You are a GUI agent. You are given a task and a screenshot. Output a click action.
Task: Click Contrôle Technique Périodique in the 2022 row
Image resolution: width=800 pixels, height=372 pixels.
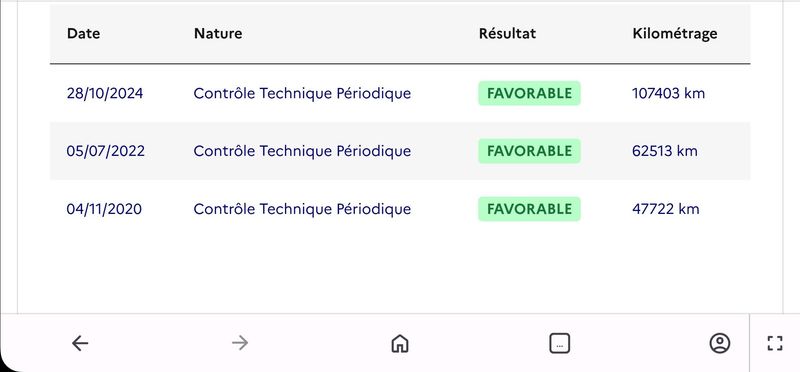pos(302,151)
